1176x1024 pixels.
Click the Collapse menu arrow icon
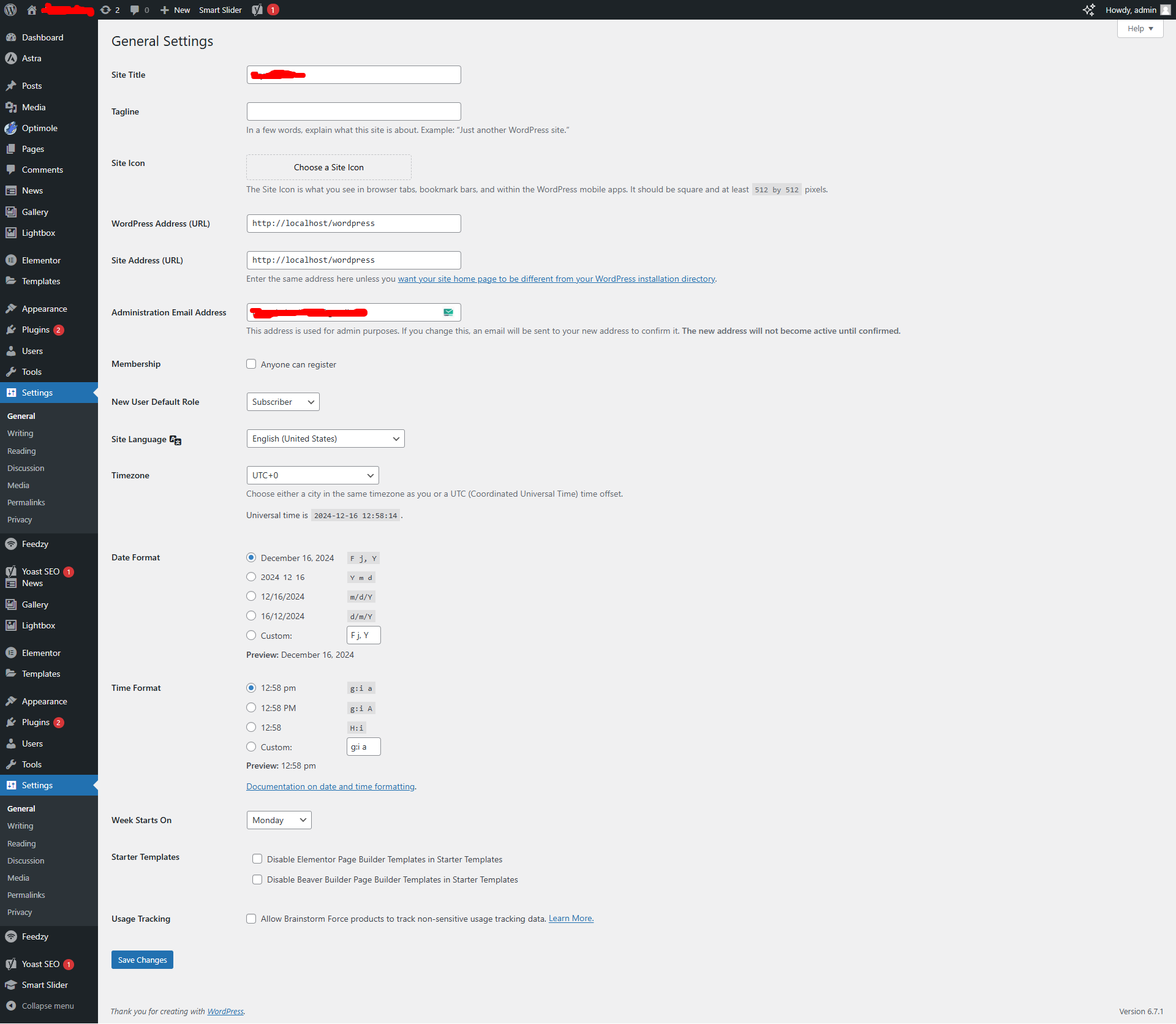11,1006
